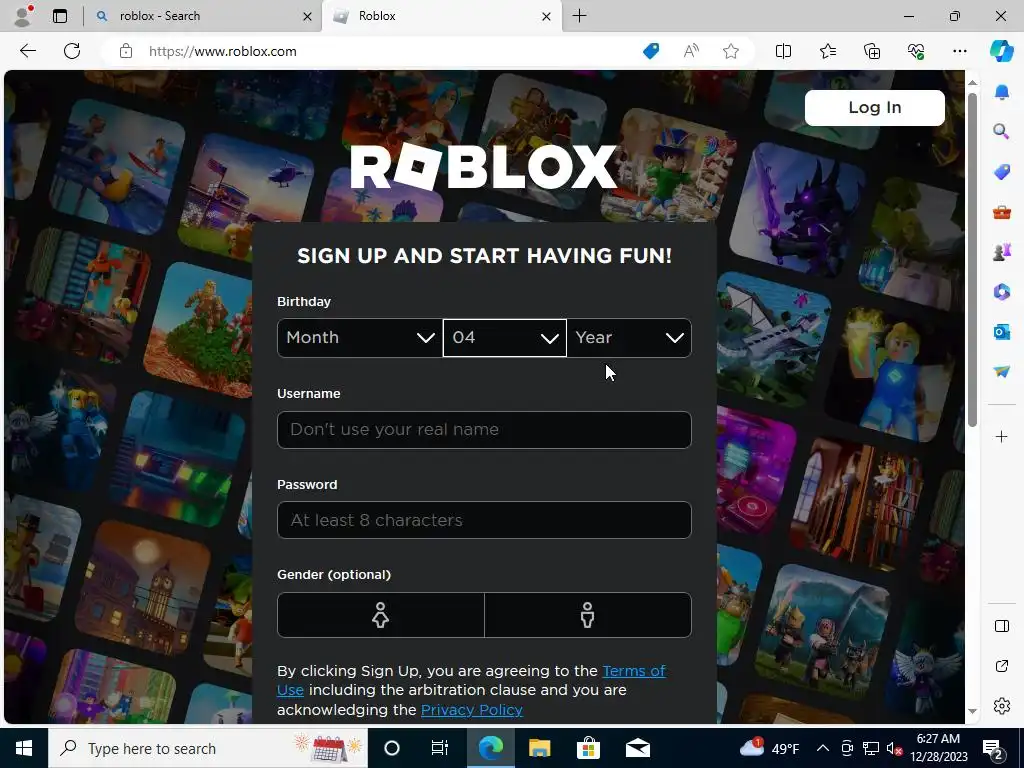Screen dimensions: 1024x768
Task: Click the Roblox logo
Action: click(x=484, y=167)
